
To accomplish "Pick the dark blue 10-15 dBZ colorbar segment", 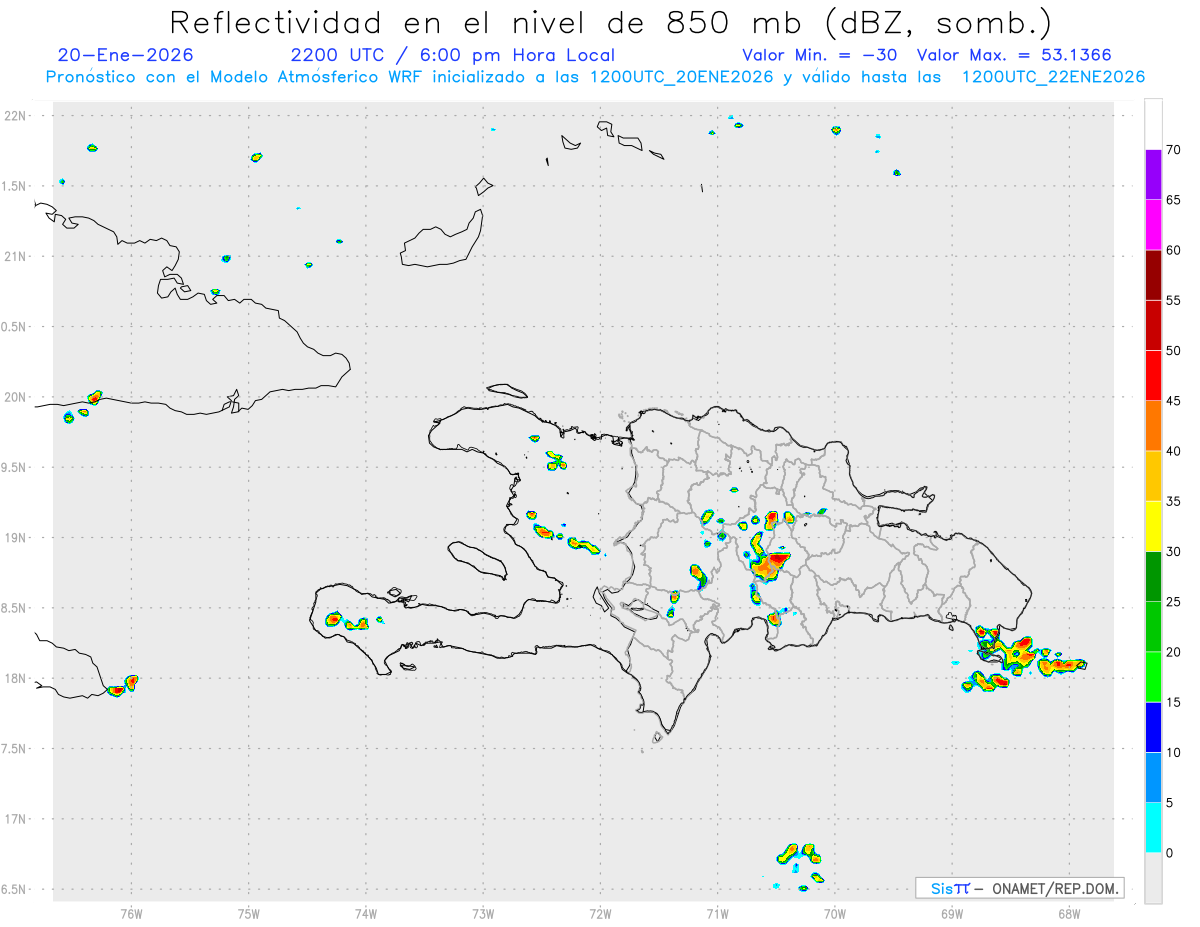I will [x=1153, y=727].
